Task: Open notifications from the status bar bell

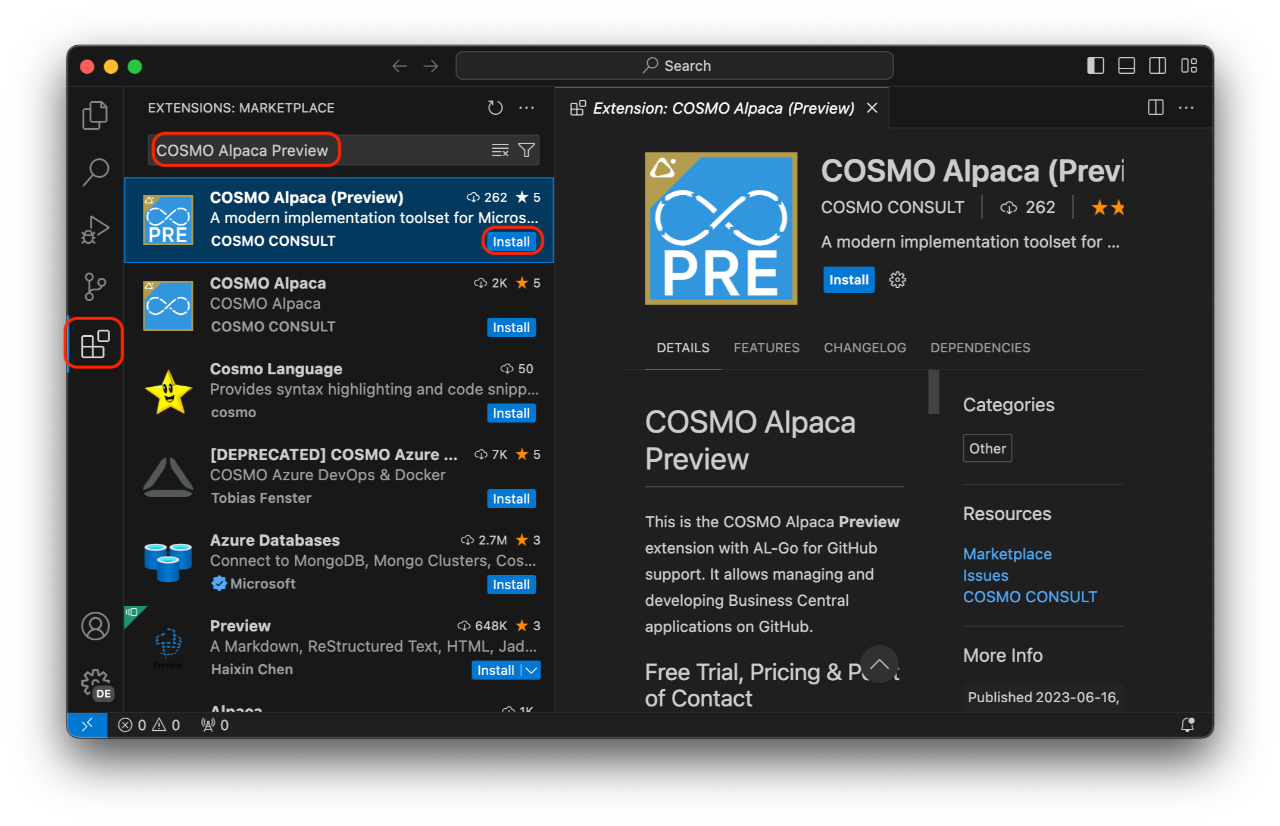Action: (x=1187, y=724)
